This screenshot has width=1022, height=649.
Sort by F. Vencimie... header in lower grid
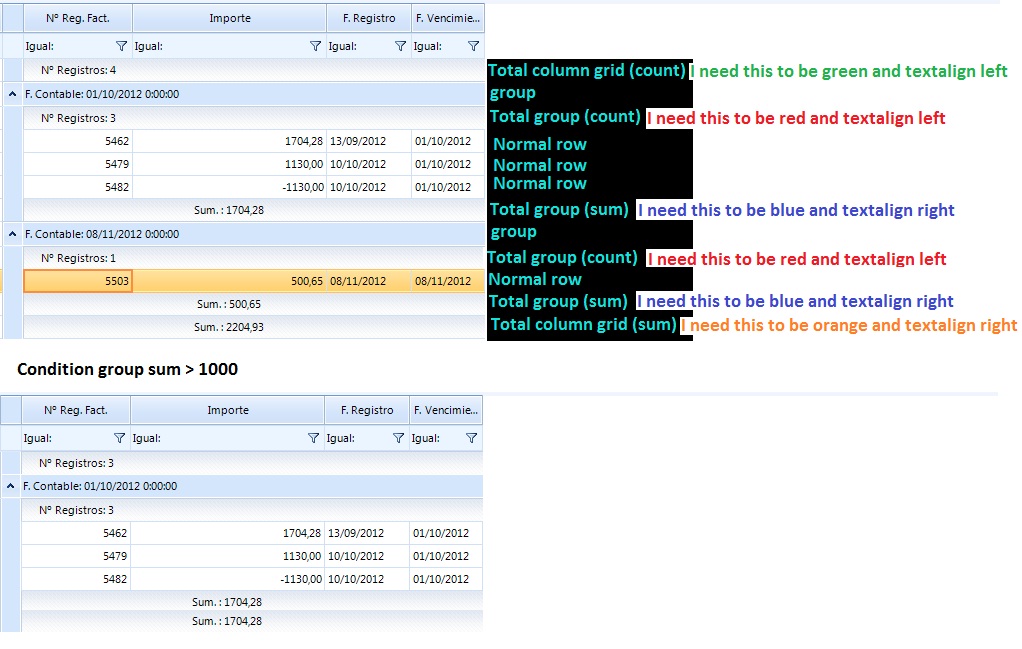pyautogui.click(x=446, y=411)
